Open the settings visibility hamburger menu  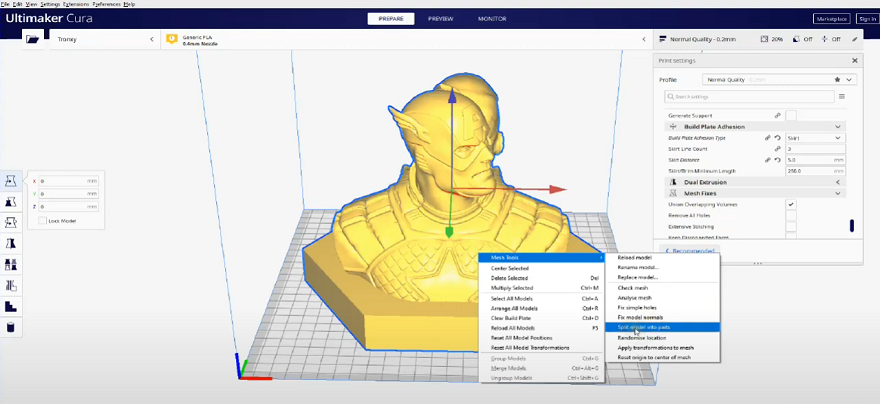(842, 97)
